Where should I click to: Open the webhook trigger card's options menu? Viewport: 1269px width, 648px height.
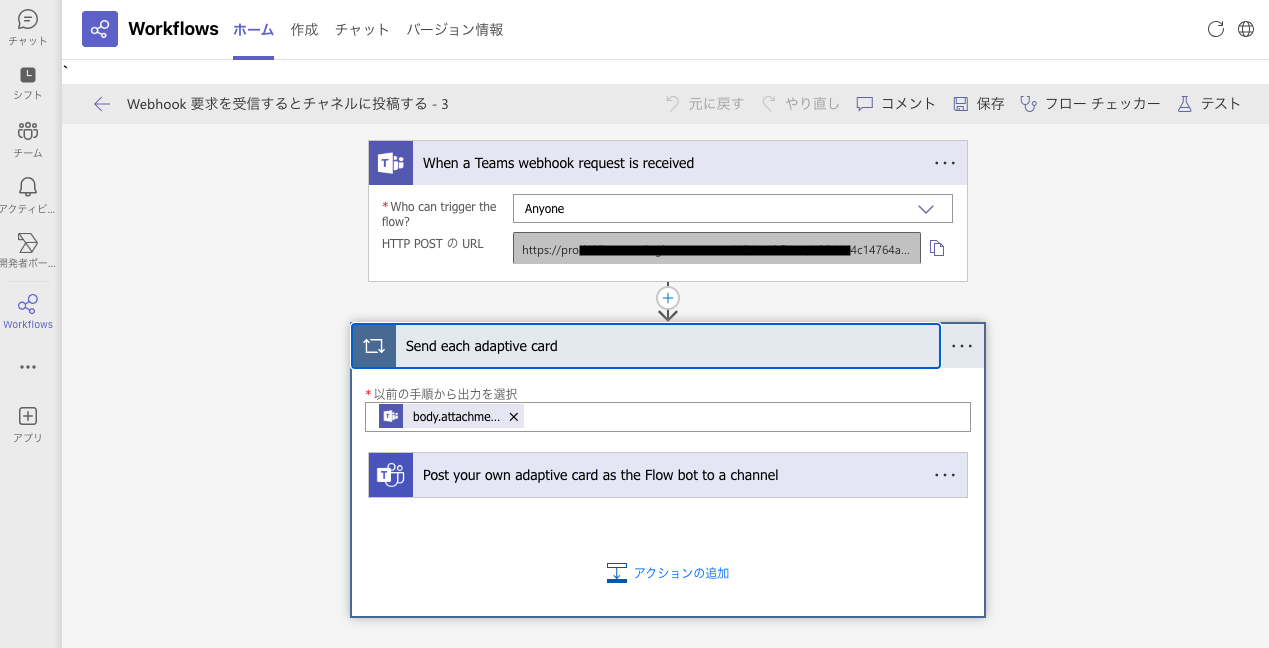(944, 162)
